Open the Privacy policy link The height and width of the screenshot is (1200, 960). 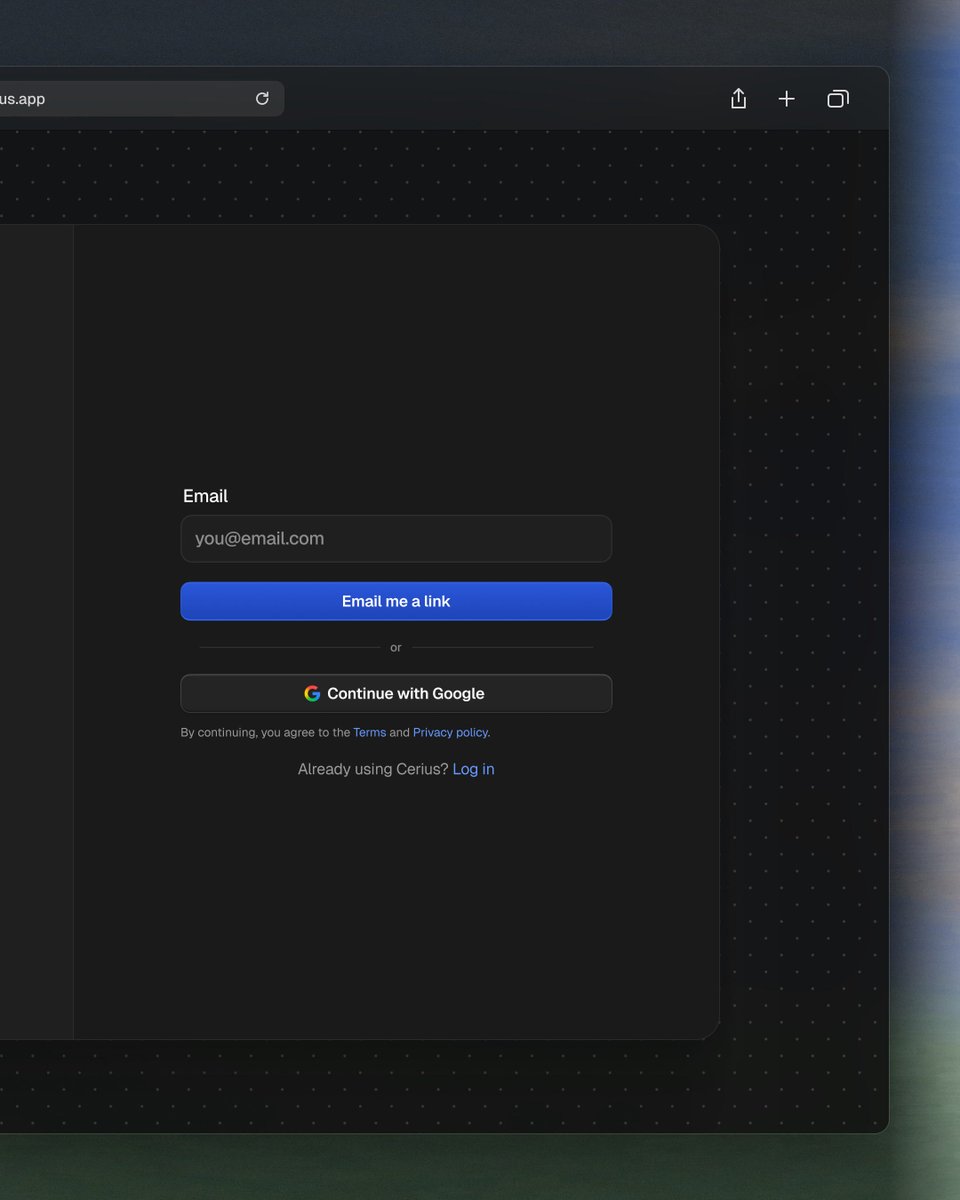(450, 732)
